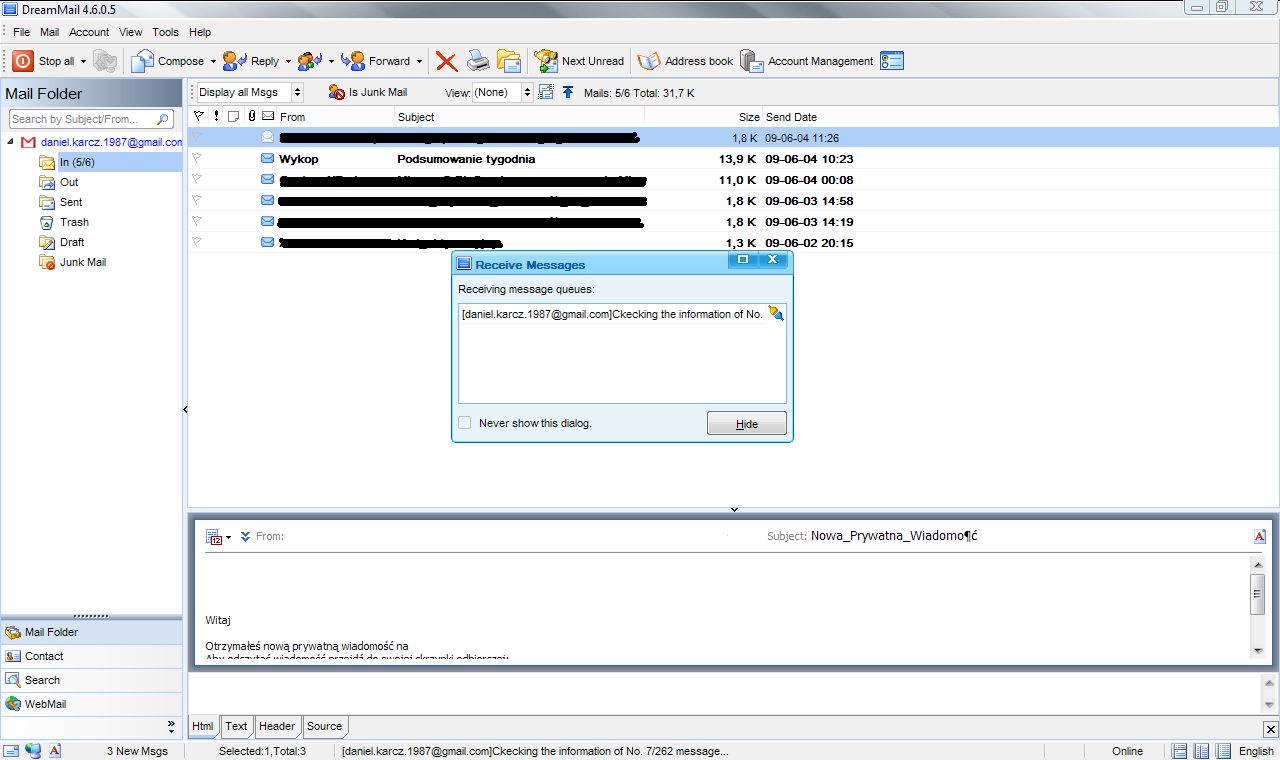The height and width of the screenshot is (760, 1280).
Task: Select the Junk Mail folder
Action: coord(82,262)
